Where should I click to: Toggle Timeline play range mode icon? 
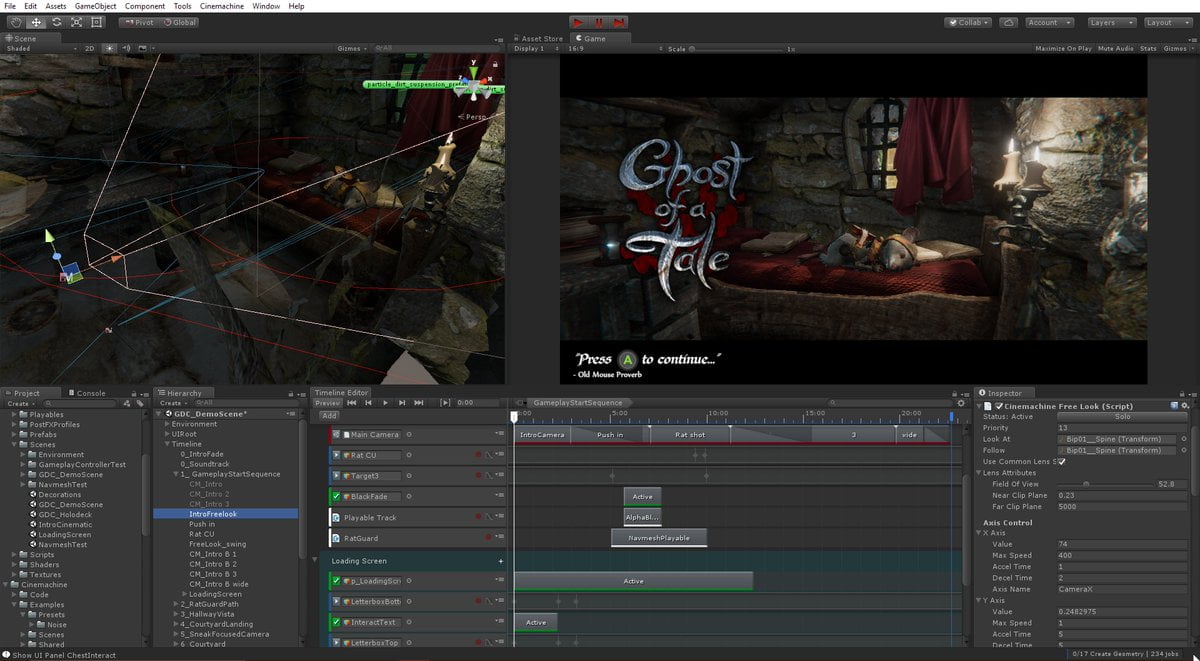[x=446, y=403]
